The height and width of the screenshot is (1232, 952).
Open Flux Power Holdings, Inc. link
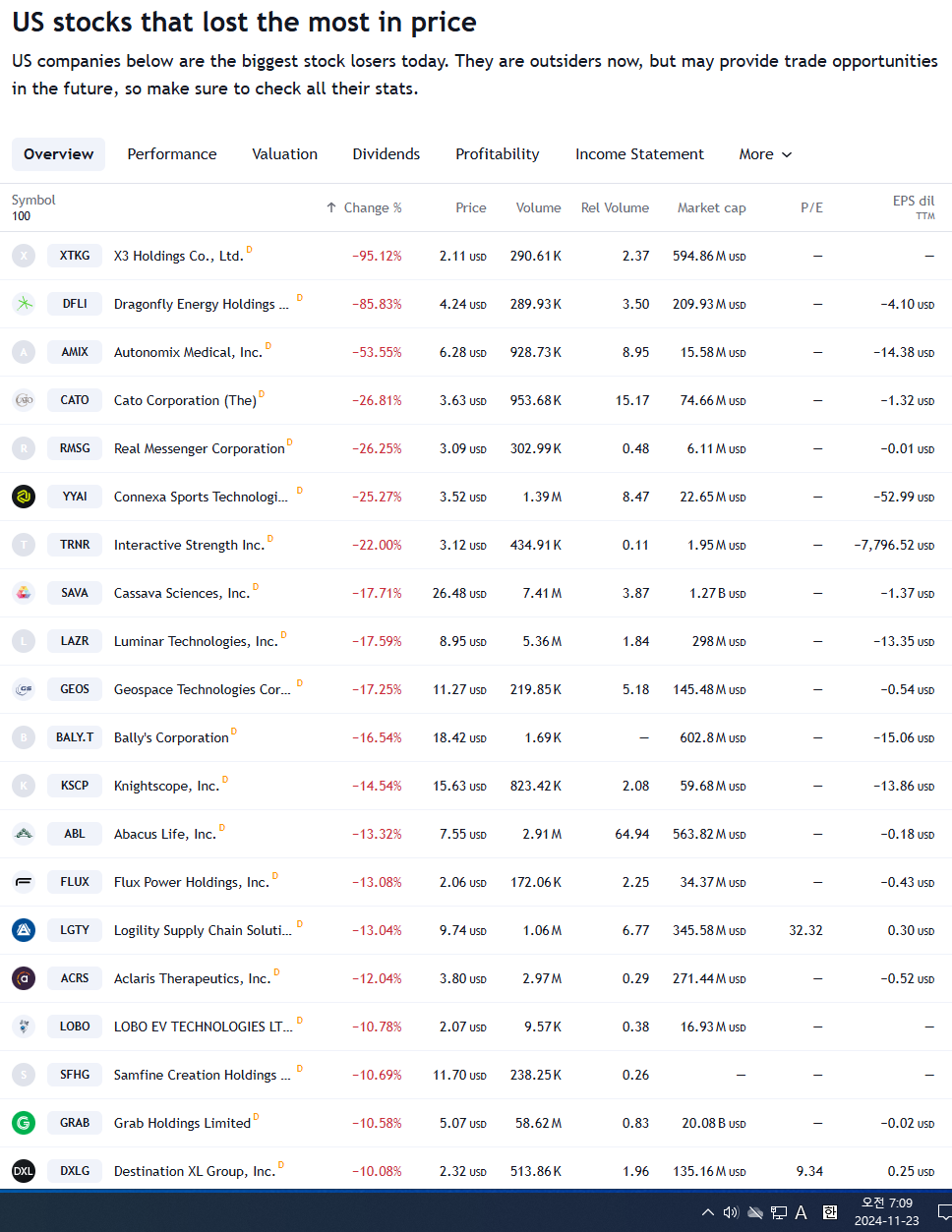click(x=192, y=882)
